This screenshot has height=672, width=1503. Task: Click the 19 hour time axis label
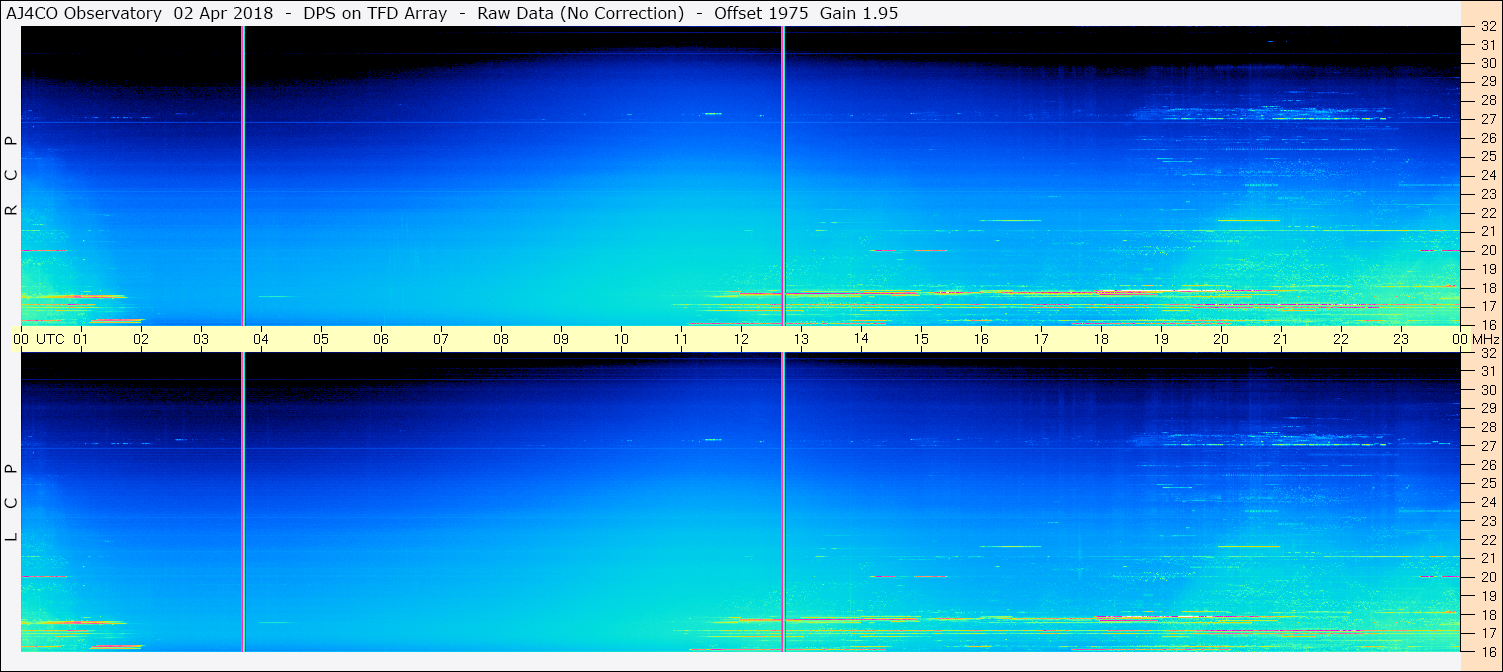(1161, 339)
